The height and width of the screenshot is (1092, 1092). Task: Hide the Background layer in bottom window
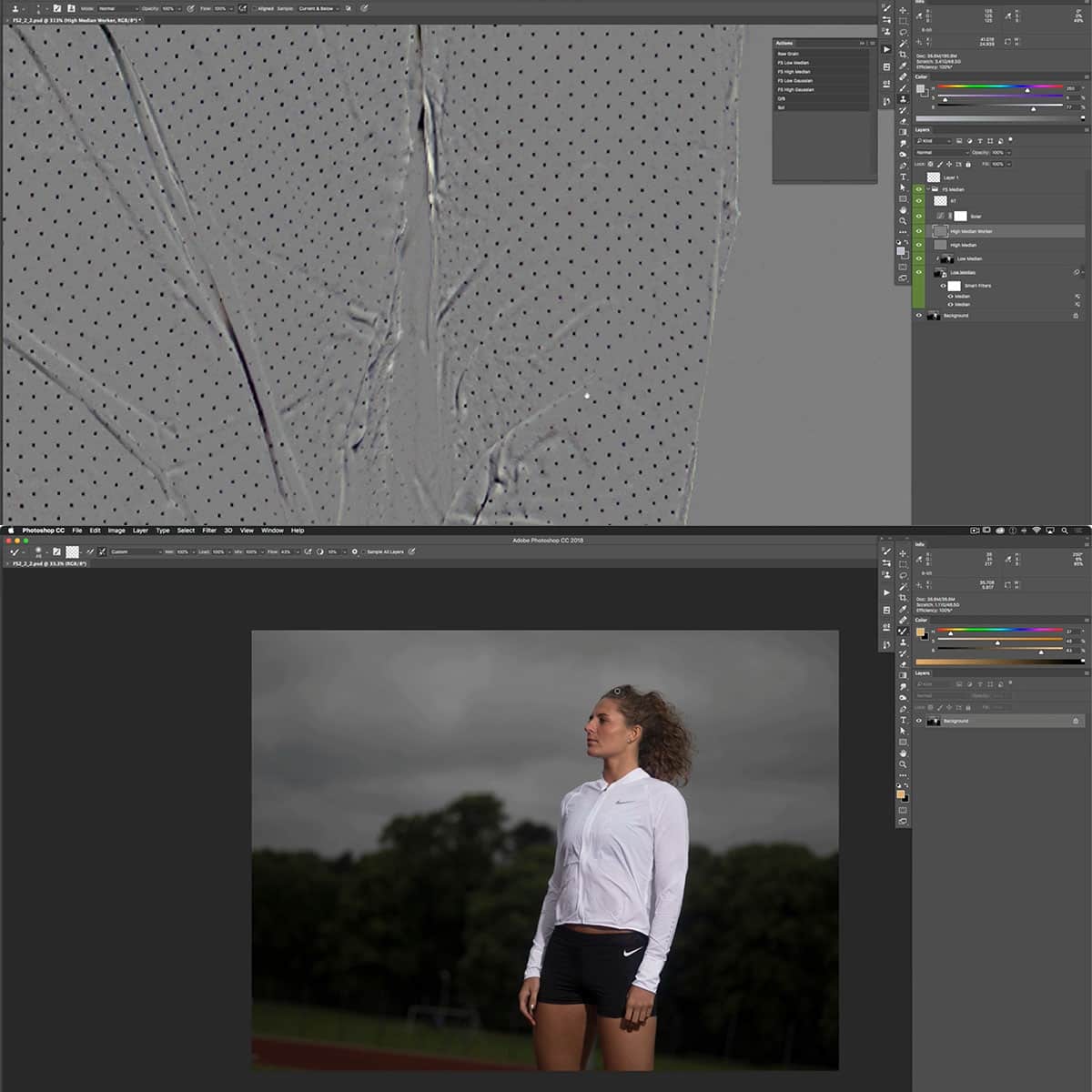click(919, 721)
